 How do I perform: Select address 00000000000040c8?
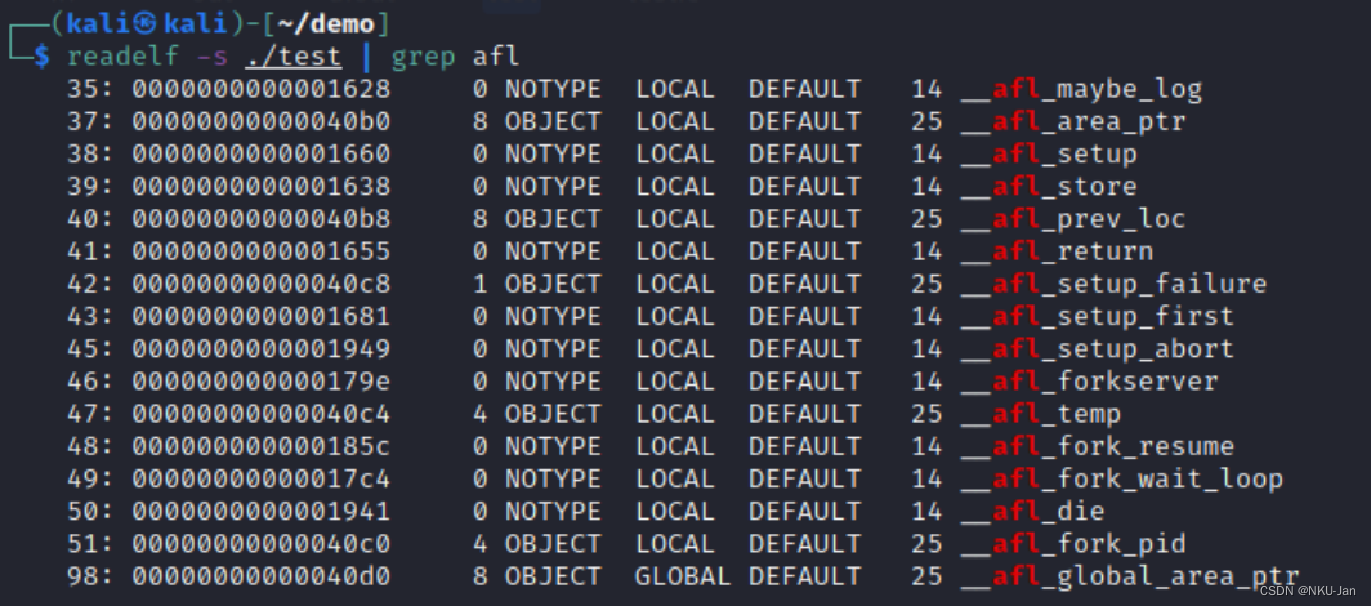click(x=261, y=284)
